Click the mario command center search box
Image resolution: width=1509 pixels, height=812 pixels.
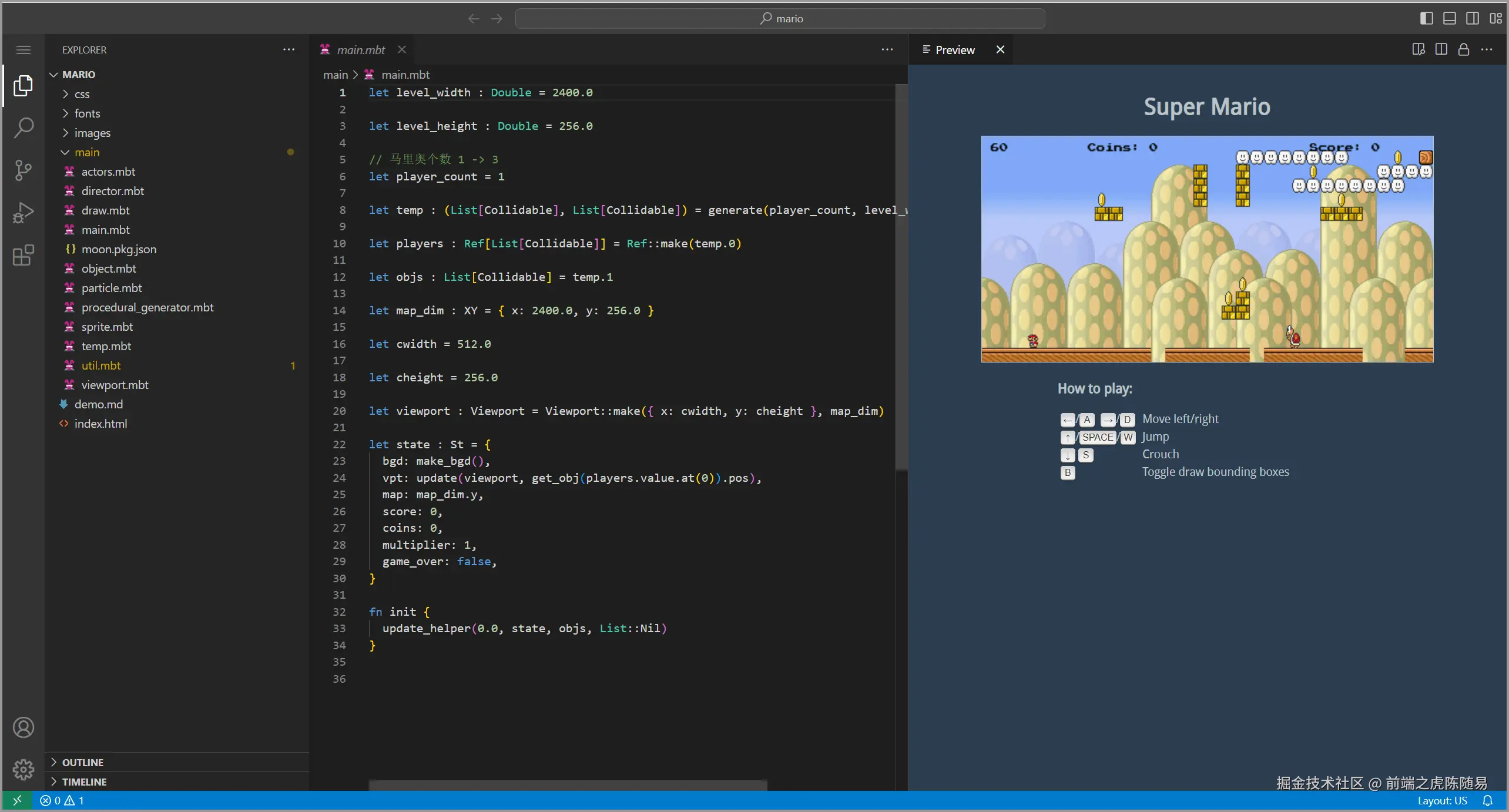tap(780, 19)
